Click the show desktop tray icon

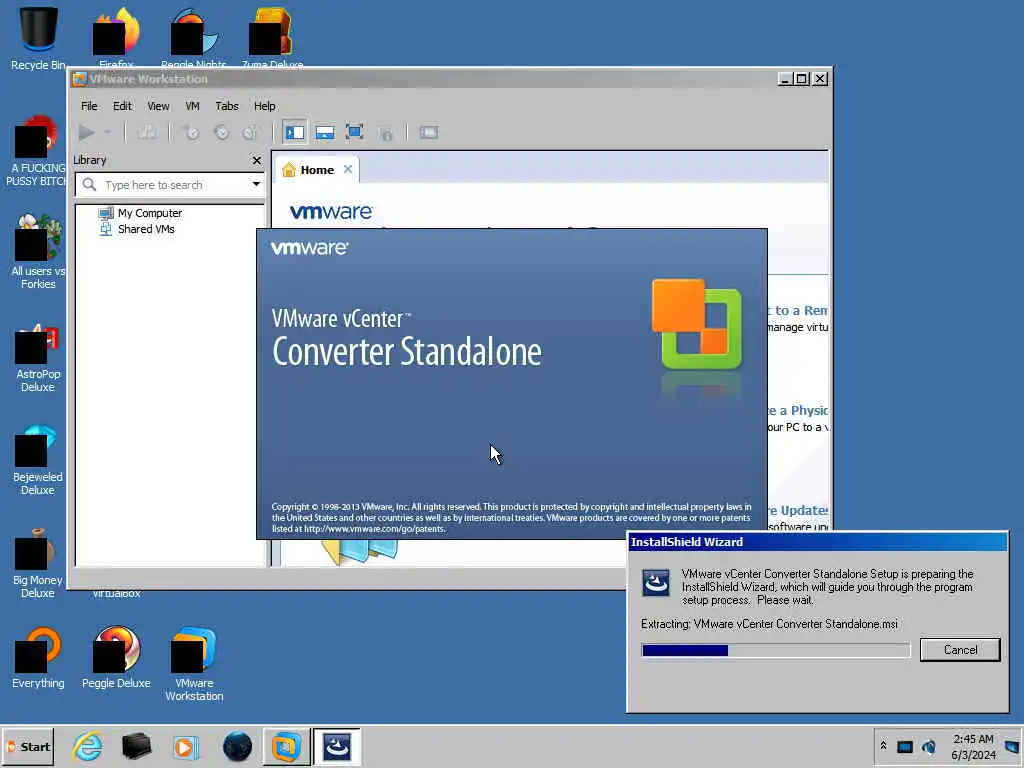coord(1012,746)
